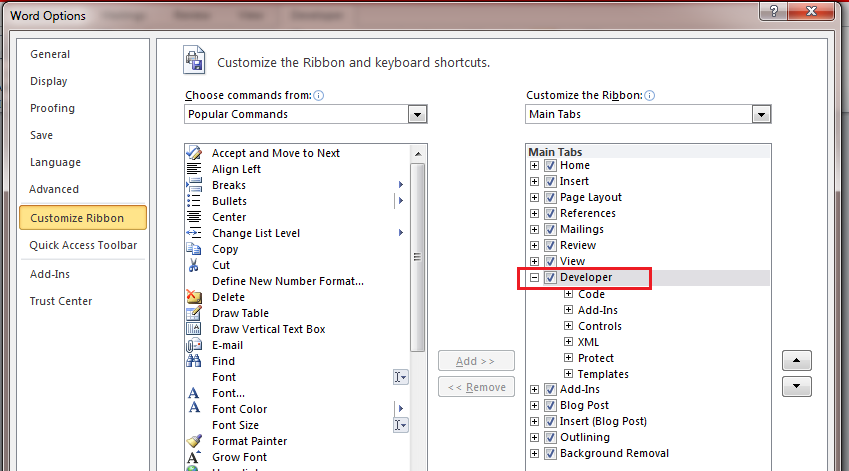Click the Accept and Move to Next icon
Screen dimensions: 849x471
(194, 153)
